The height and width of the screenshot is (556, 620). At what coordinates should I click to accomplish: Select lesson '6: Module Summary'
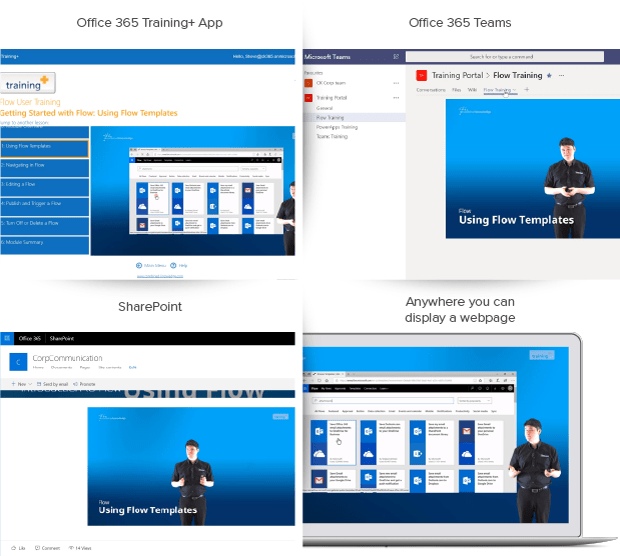(44, 245)
